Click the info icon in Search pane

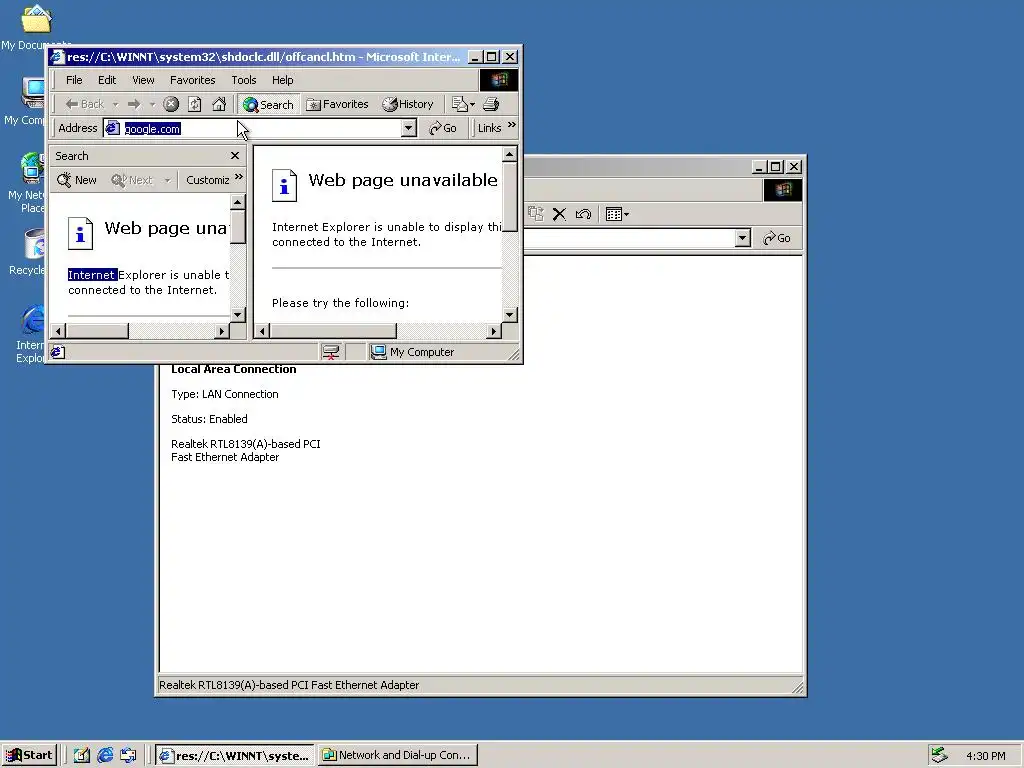coord(80,234)
